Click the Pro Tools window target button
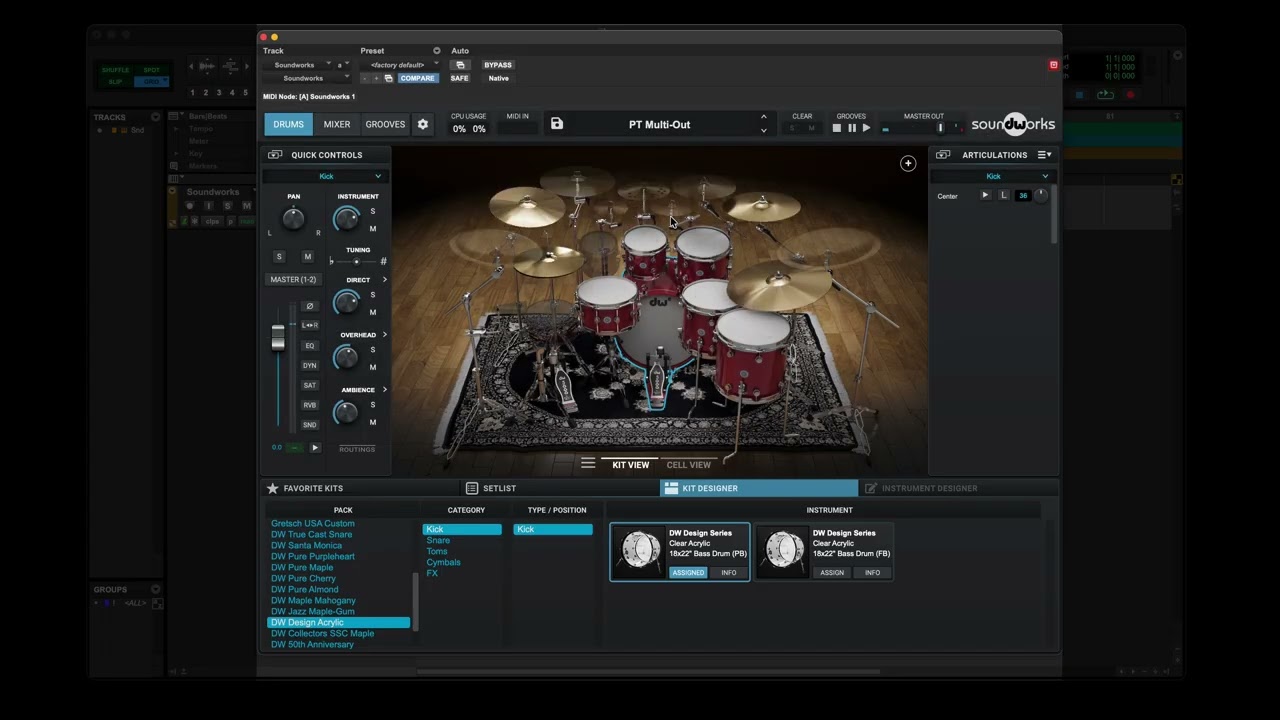The height and width of the screenshot is (720, 1280). [x=1053, y=65]
